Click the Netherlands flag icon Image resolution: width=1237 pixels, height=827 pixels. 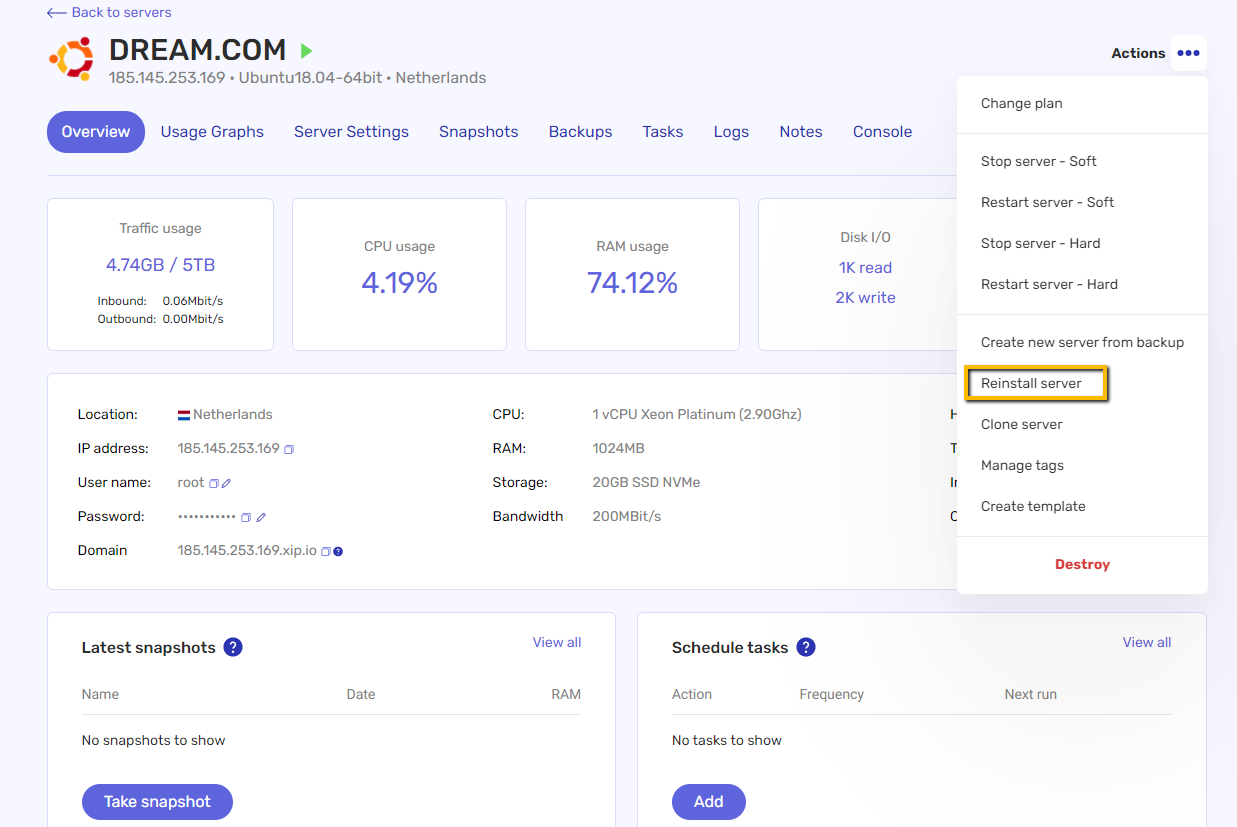[184, 415]
